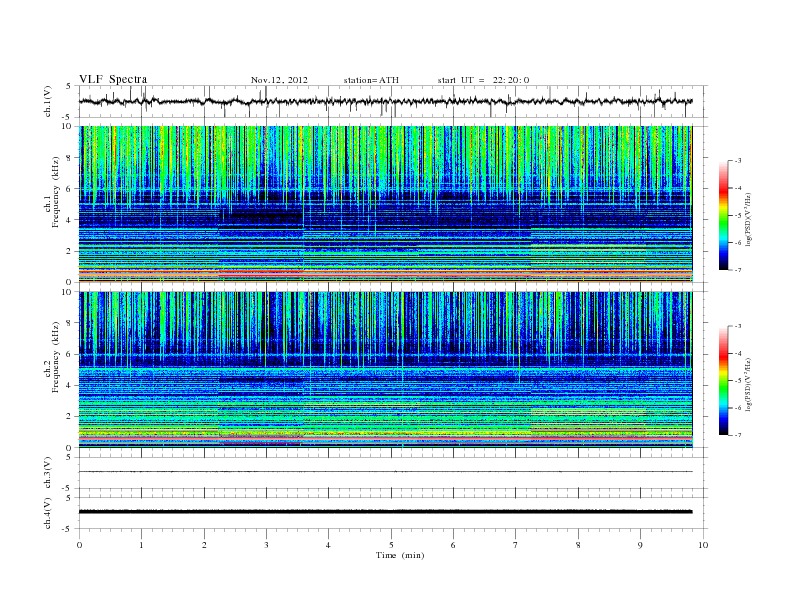
Task: Click inside the ch.2 spectrogram panel
Action: 385,370
